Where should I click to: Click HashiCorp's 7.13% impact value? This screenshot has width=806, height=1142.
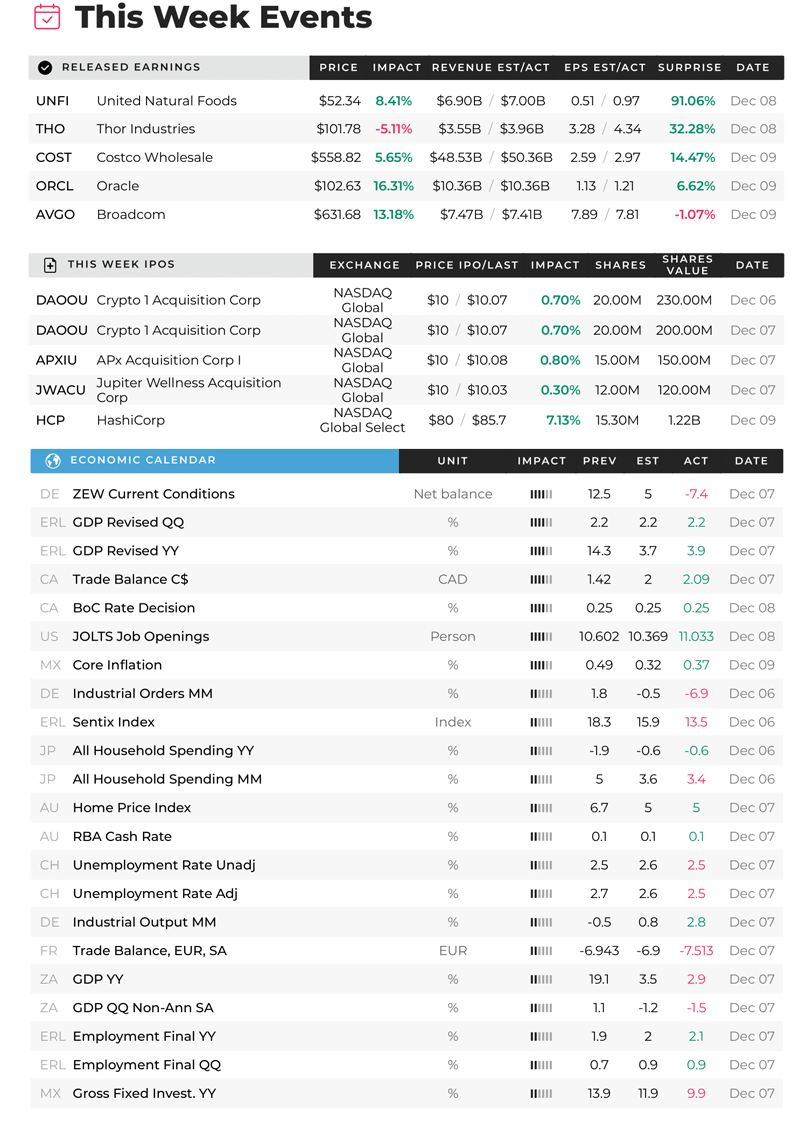(x=564, y=420)
